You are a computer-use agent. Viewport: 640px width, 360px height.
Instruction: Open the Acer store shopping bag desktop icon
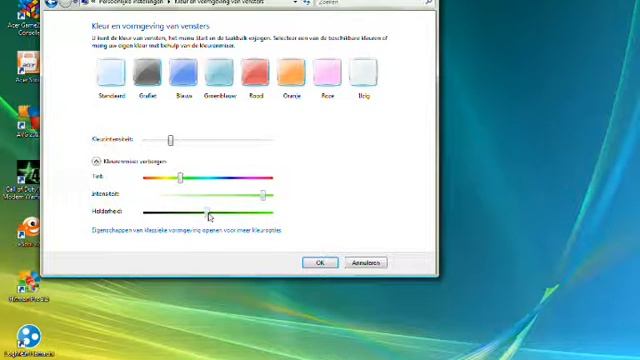27,67
